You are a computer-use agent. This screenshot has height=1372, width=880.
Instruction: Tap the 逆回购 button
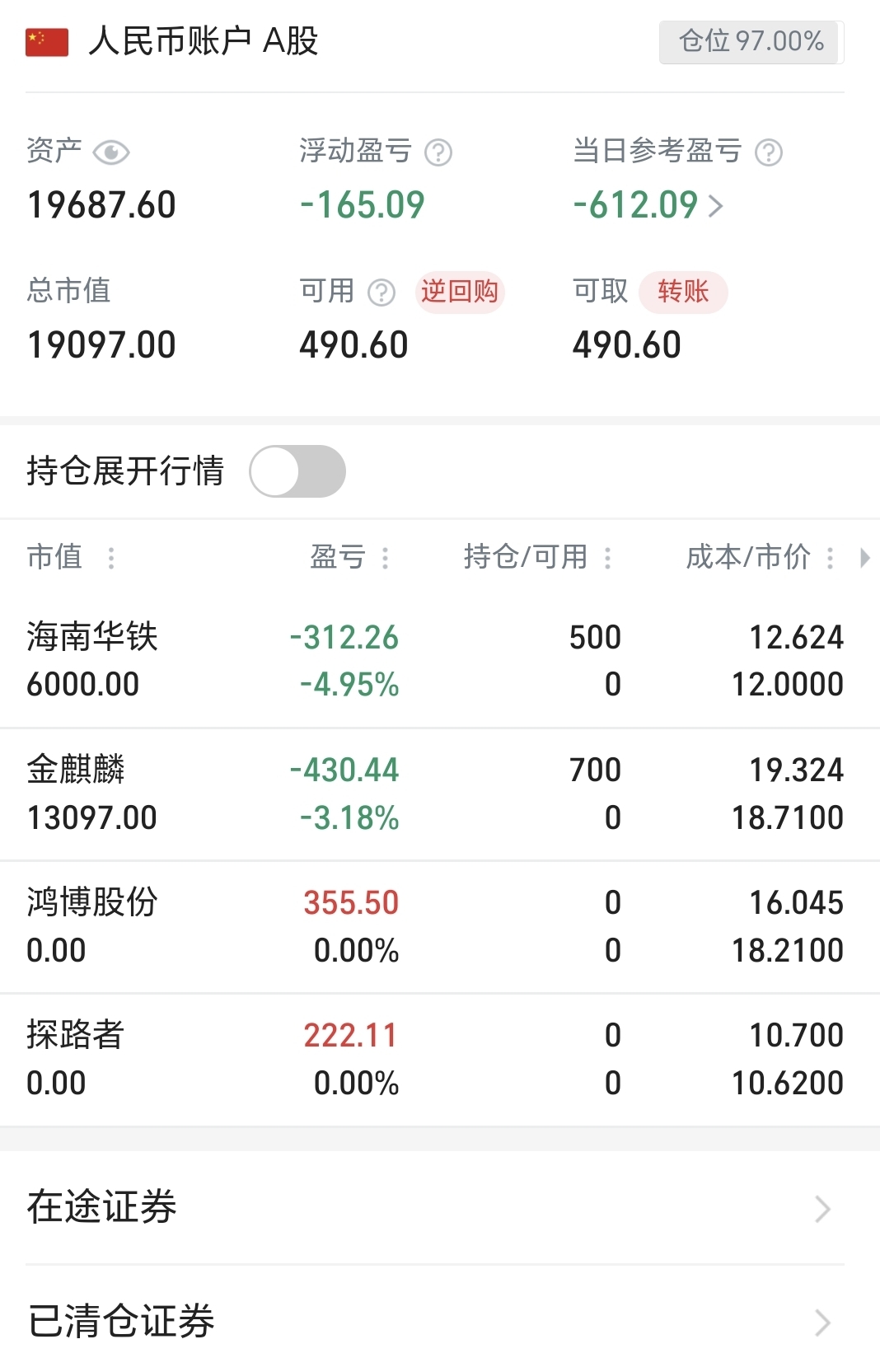click(460, 292)
